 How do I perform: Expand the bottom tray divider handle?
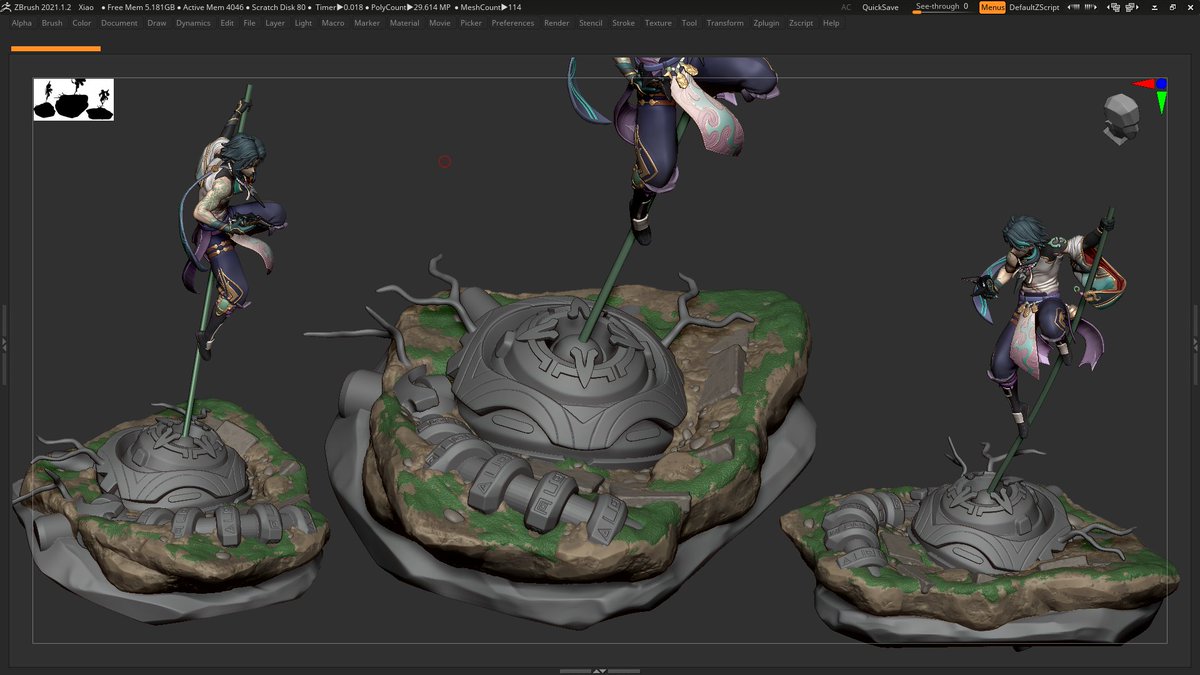pos(600,671)
